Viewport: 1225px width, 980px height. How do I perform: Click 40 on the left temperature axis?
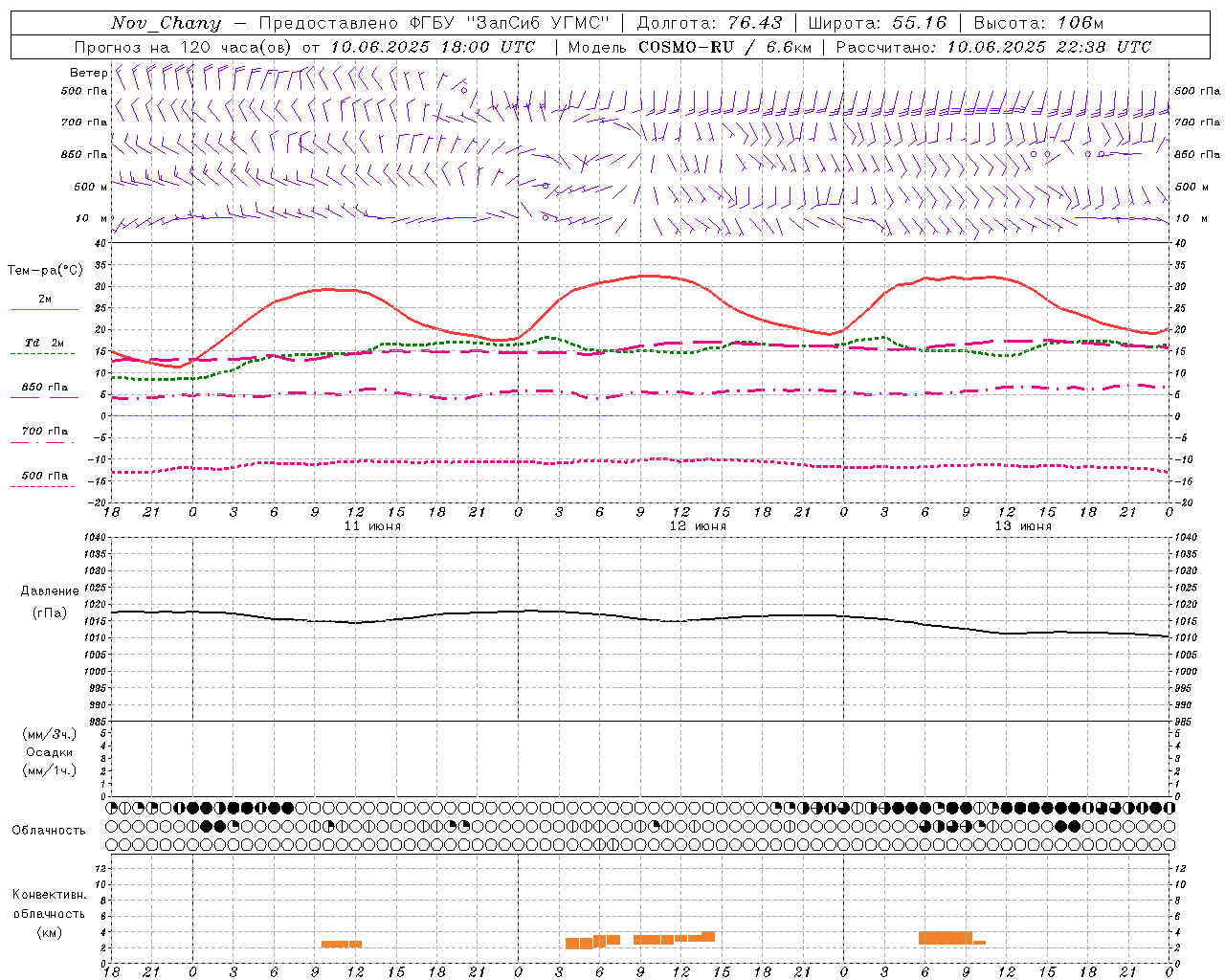pos(102,243)
